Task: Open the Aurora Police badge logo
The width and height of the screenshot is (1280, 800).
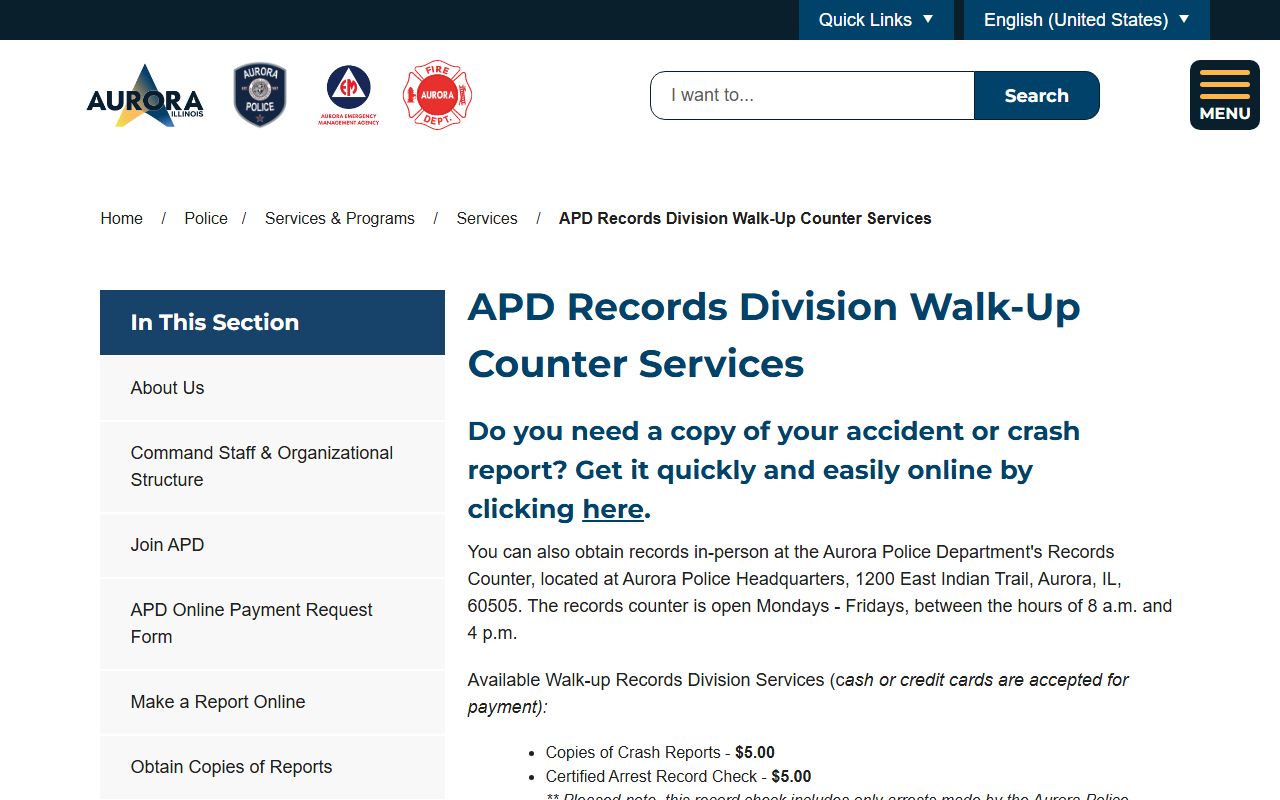Action: pos(260,95)
